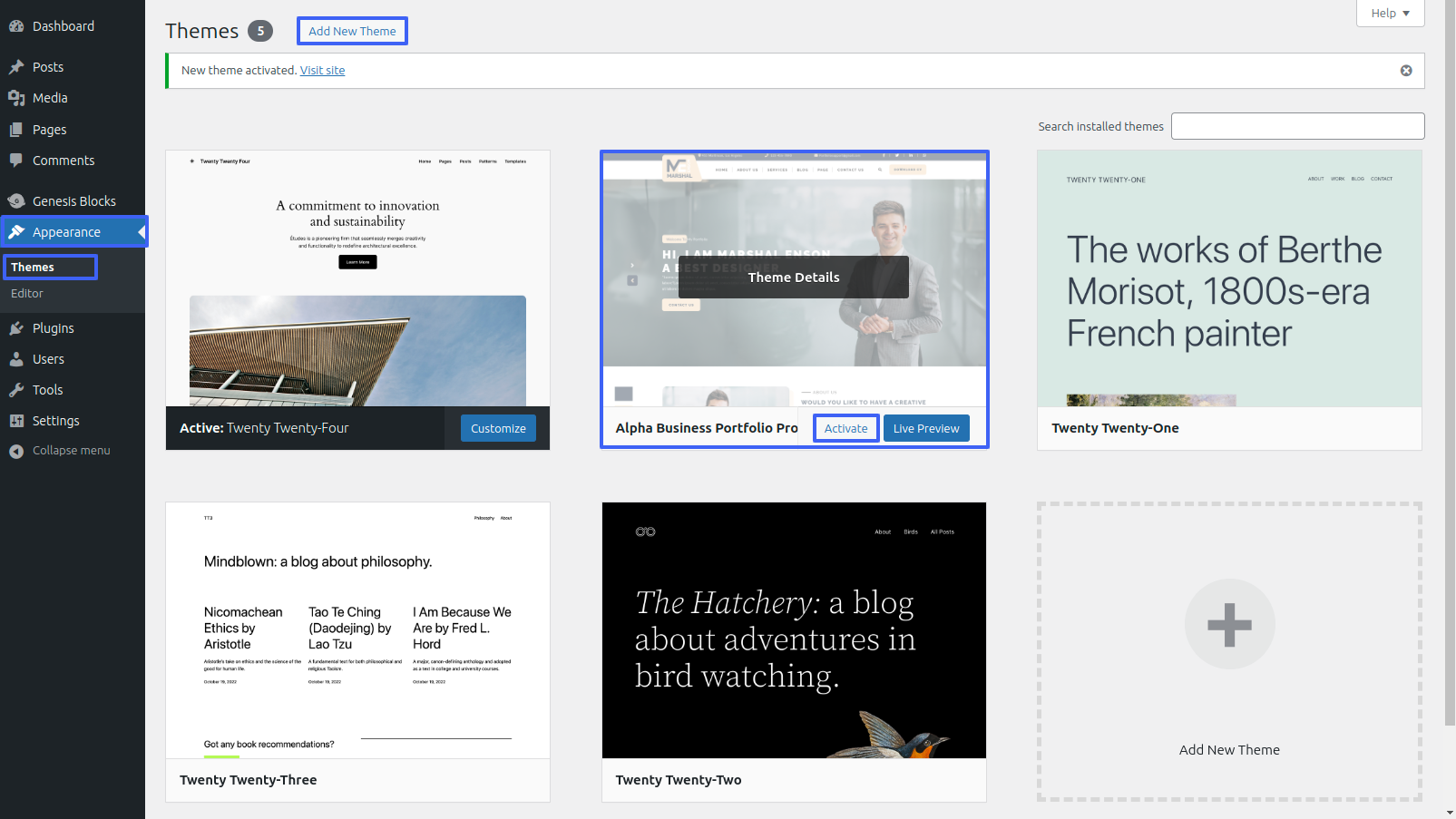The width and height of the screenshot is (1456, 819).
Task: Select Twenty Twenty-Three theme thumbnail
Action: (x=357, y=630)
